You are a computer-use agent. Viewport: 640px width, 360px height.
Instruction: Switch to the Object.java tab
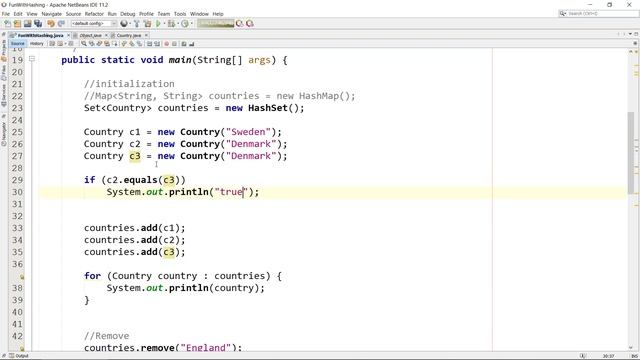[x=90, y=36]
